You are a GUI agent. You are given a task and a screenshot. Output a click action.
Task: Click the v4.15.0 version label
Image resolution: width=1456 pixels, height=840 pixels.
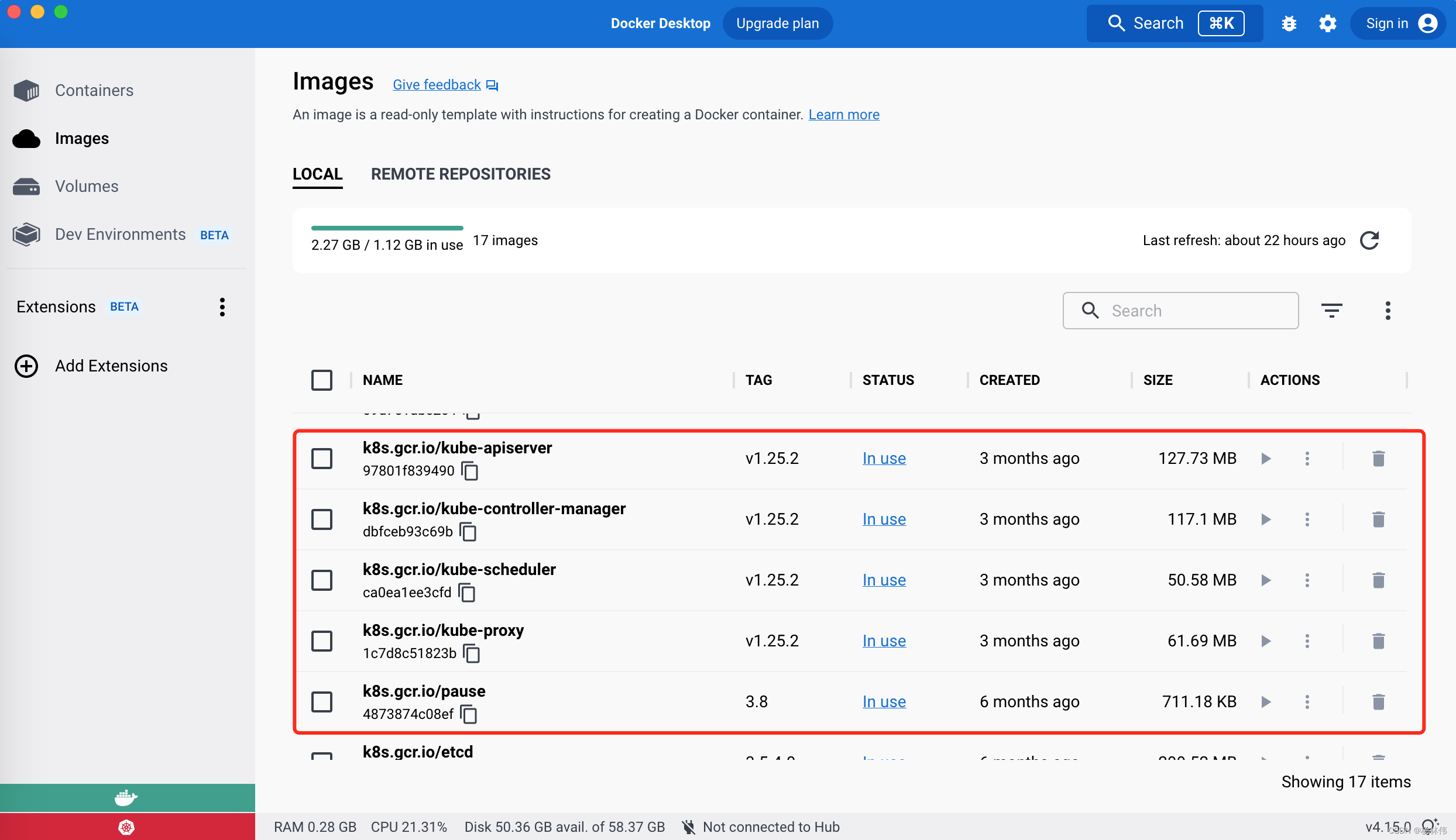tap(1388, 827)
